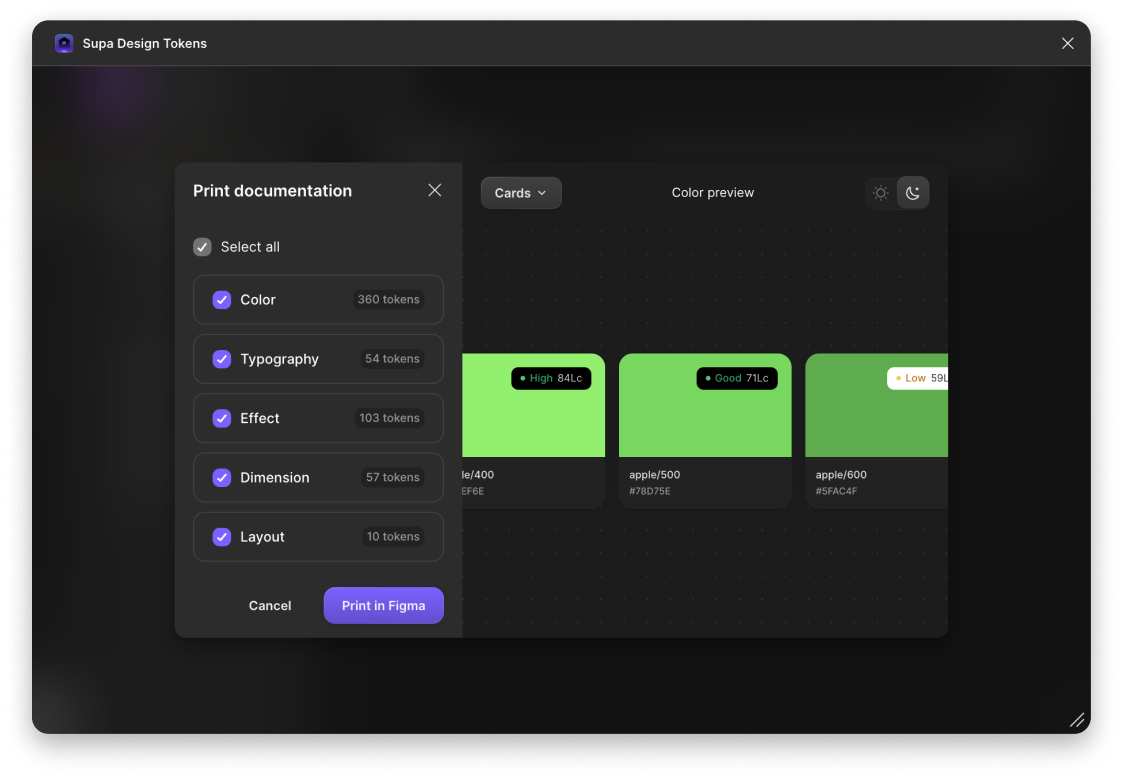Deselect the Dimension checkbox
1123x779 pixels.
[x=222, y=478]
